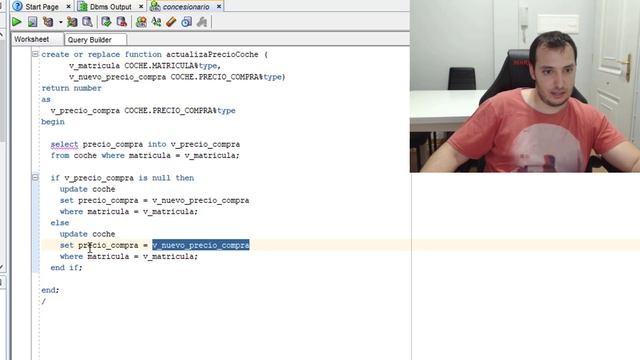The width and height of the screenshot is (640, 360).
Task: Click 'is null then' in the if line
Action: pyautogui.click(x=166, y=178)
